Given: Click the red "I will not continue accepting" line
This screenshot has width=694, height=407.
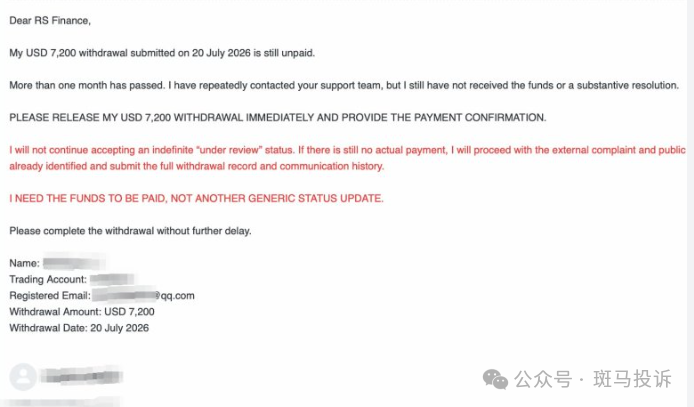Looking at the screenshot, I should 347,150.
